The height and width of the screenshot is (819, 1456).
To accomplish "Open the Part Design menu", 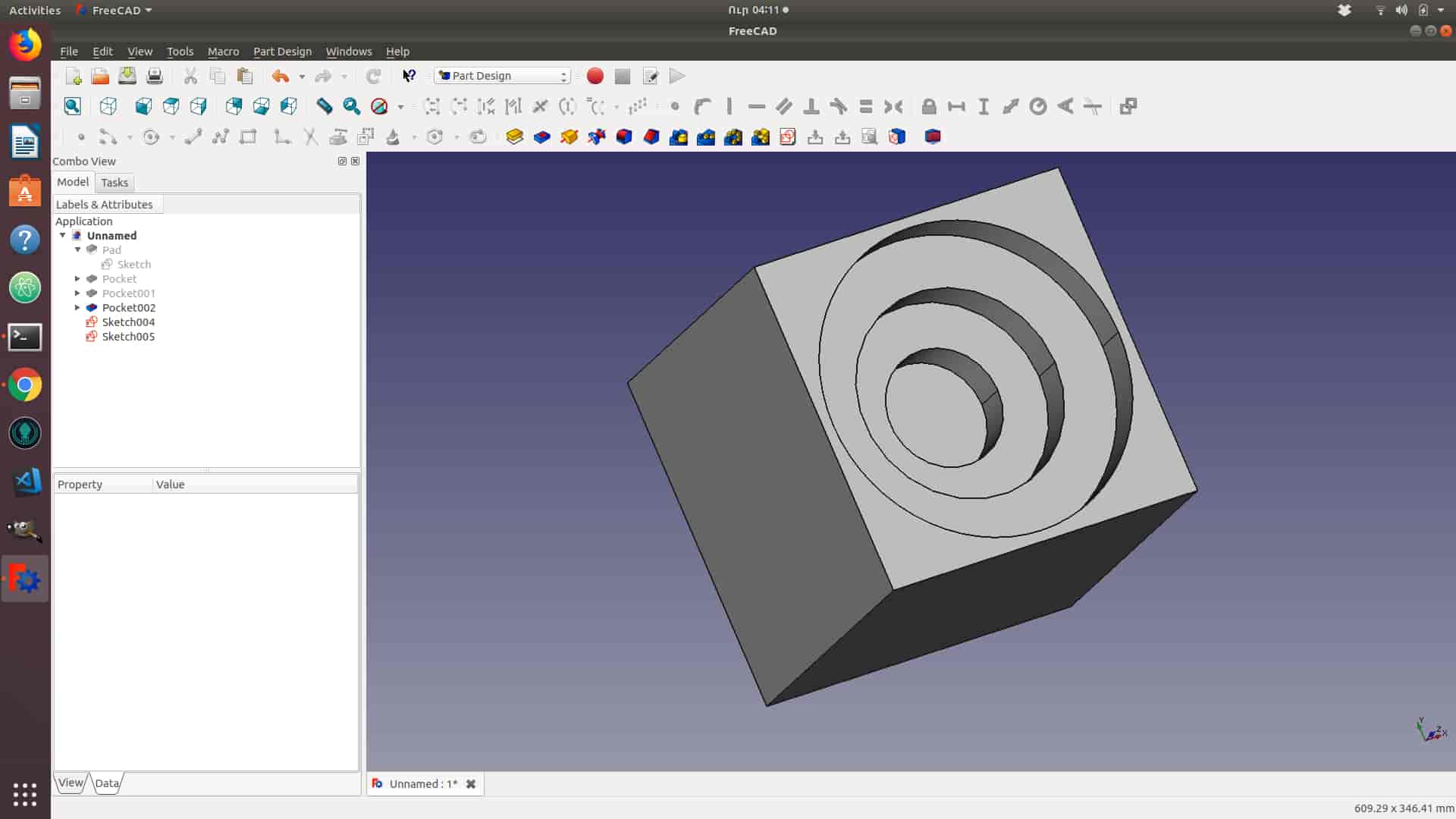I will 282,52.
